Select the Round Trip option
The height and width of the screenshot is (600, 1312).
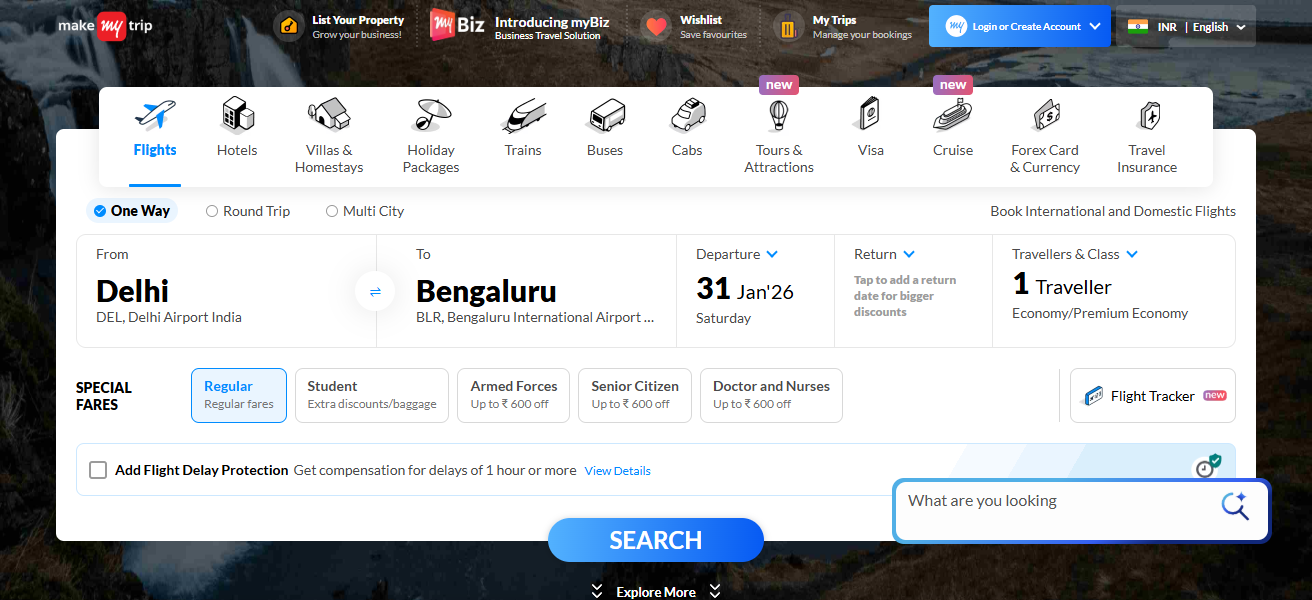(x=211, y=211)
